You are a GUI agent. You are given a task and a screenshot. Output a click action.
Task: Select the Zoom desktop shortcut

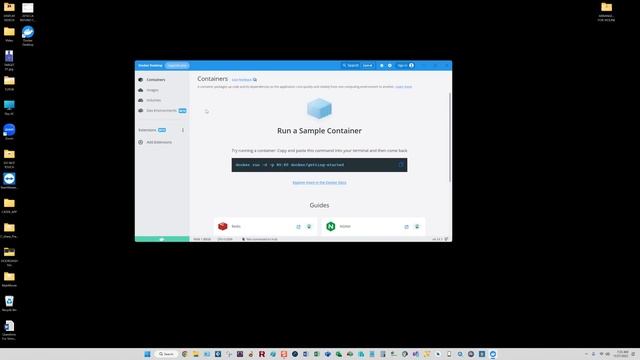(x=9, y=132)
